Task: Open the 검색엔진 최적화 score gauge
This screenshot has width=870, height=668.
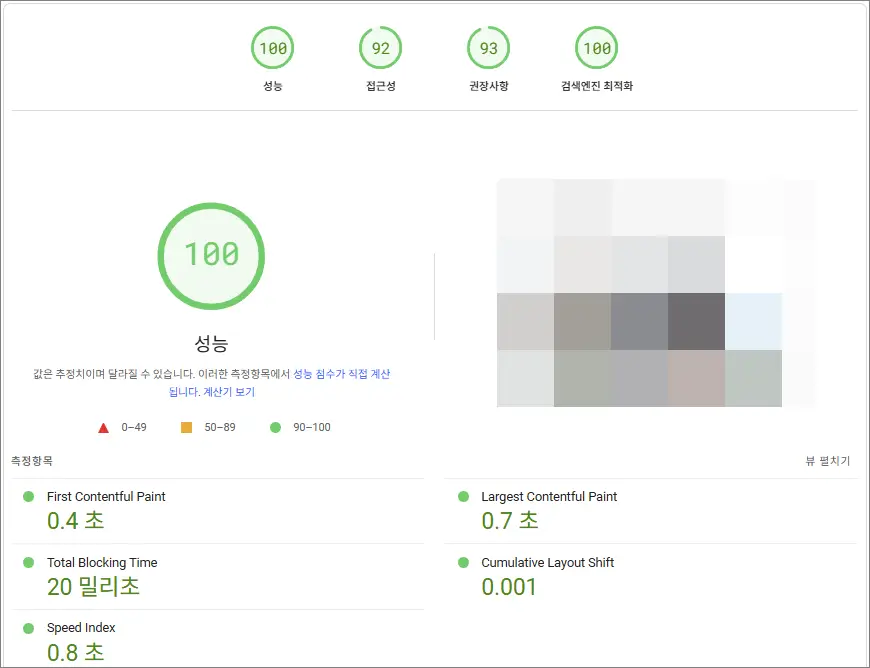Action: pyautogui.click(x=596, y=49)
